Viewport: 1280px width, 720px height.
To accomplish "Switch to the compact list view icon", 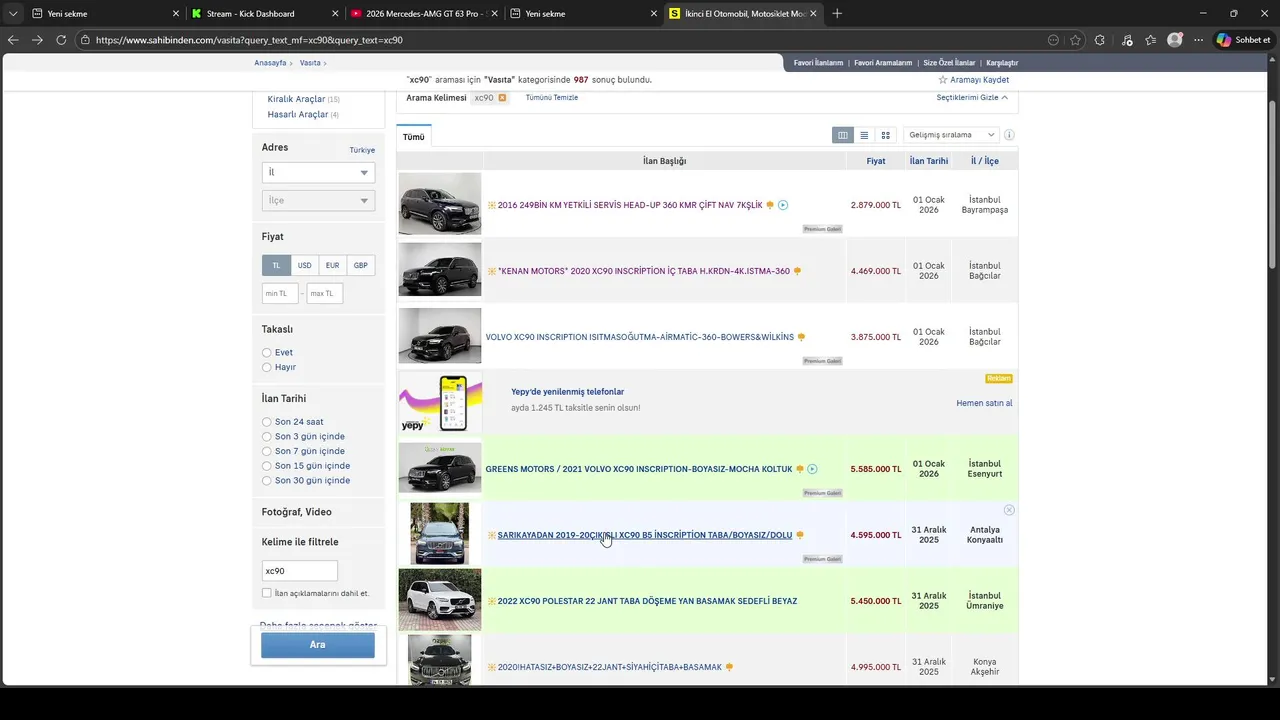I will tap(864, 135).
